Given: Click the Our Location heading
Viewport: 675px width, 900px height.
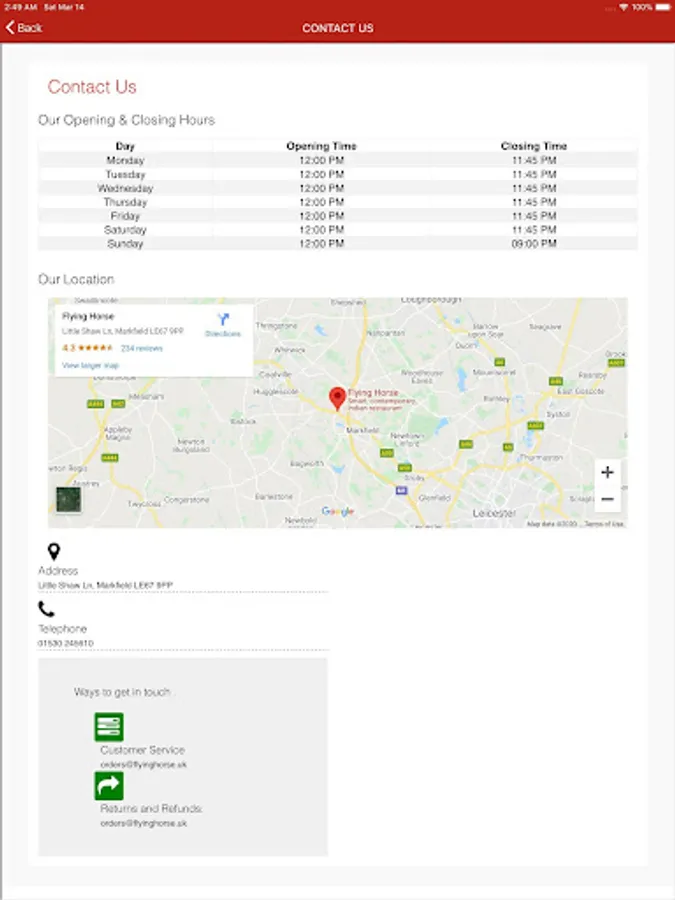Looking at the screenshot, I should (76, 279).
